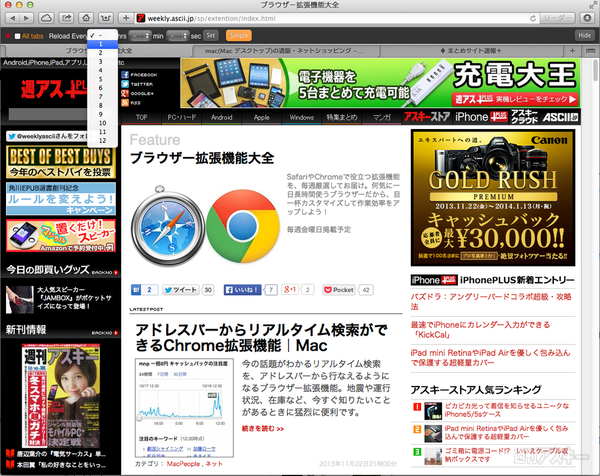600x476 pixels.
Task: Open the MacPeople category link
Action: 183,464
